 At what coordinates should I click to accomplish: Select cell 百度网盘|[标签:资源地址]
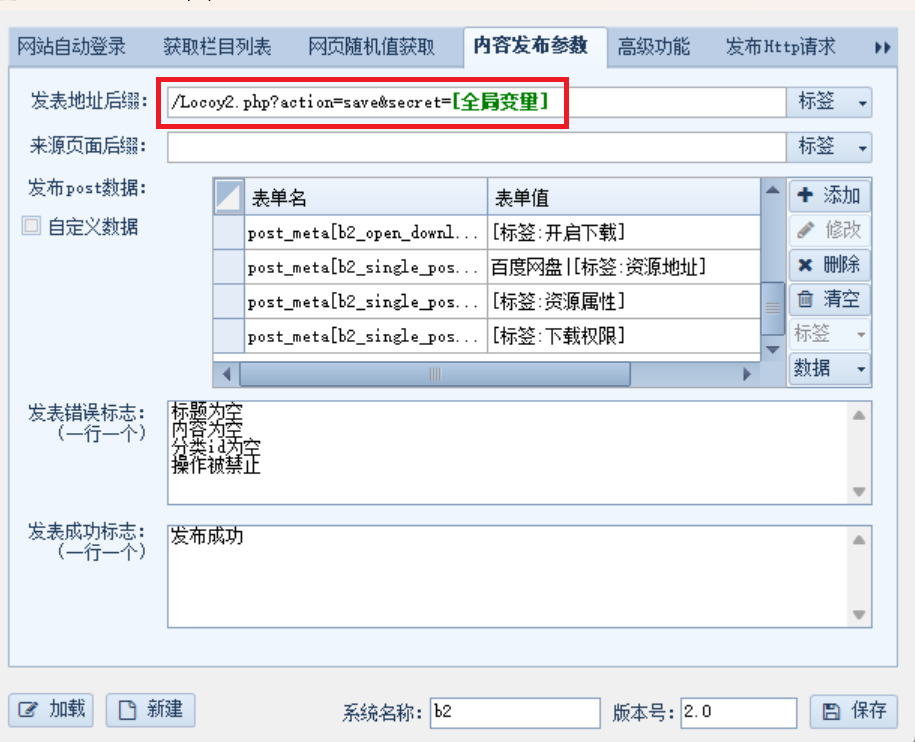point(624,267)
